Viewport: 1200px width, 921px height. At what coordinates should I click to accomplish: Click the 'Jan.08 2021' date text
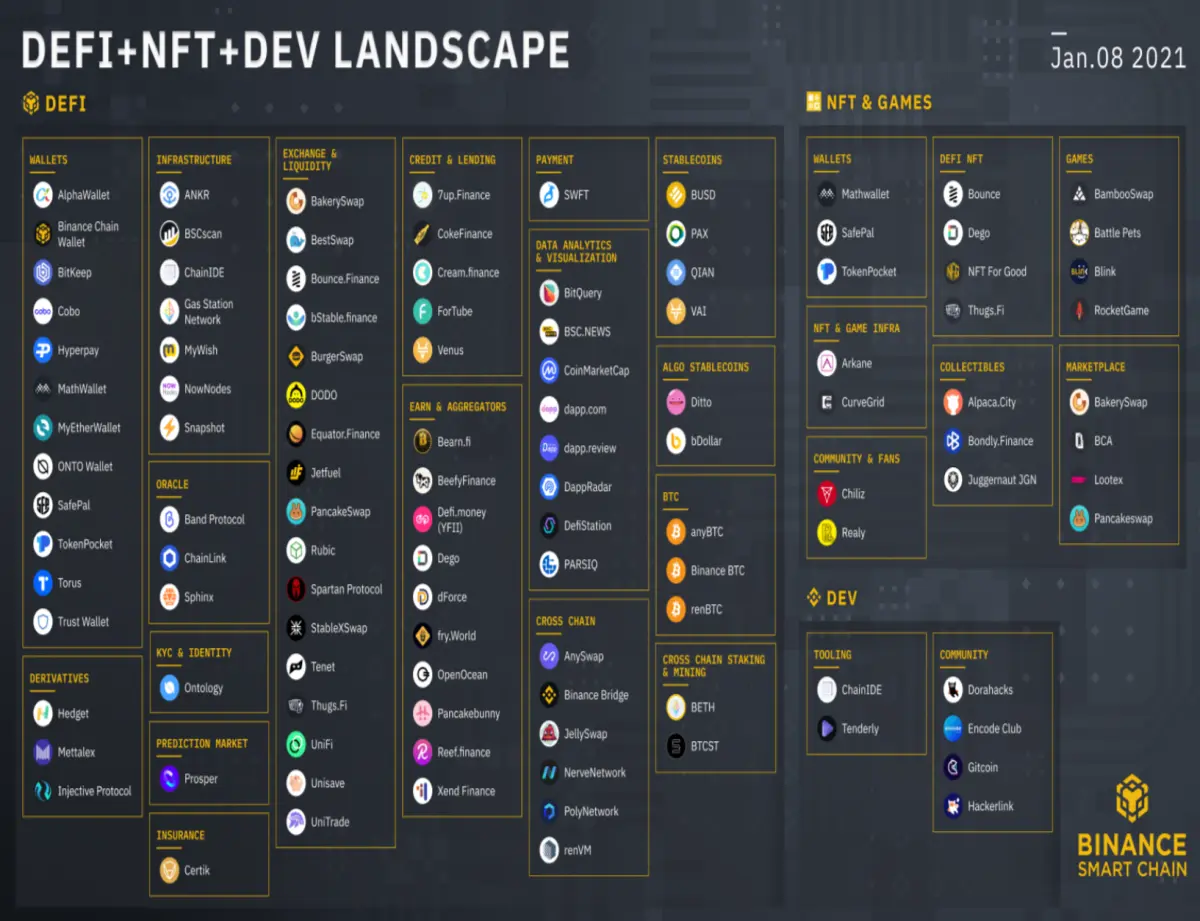pyautogui.click(x=1118, y=56)
